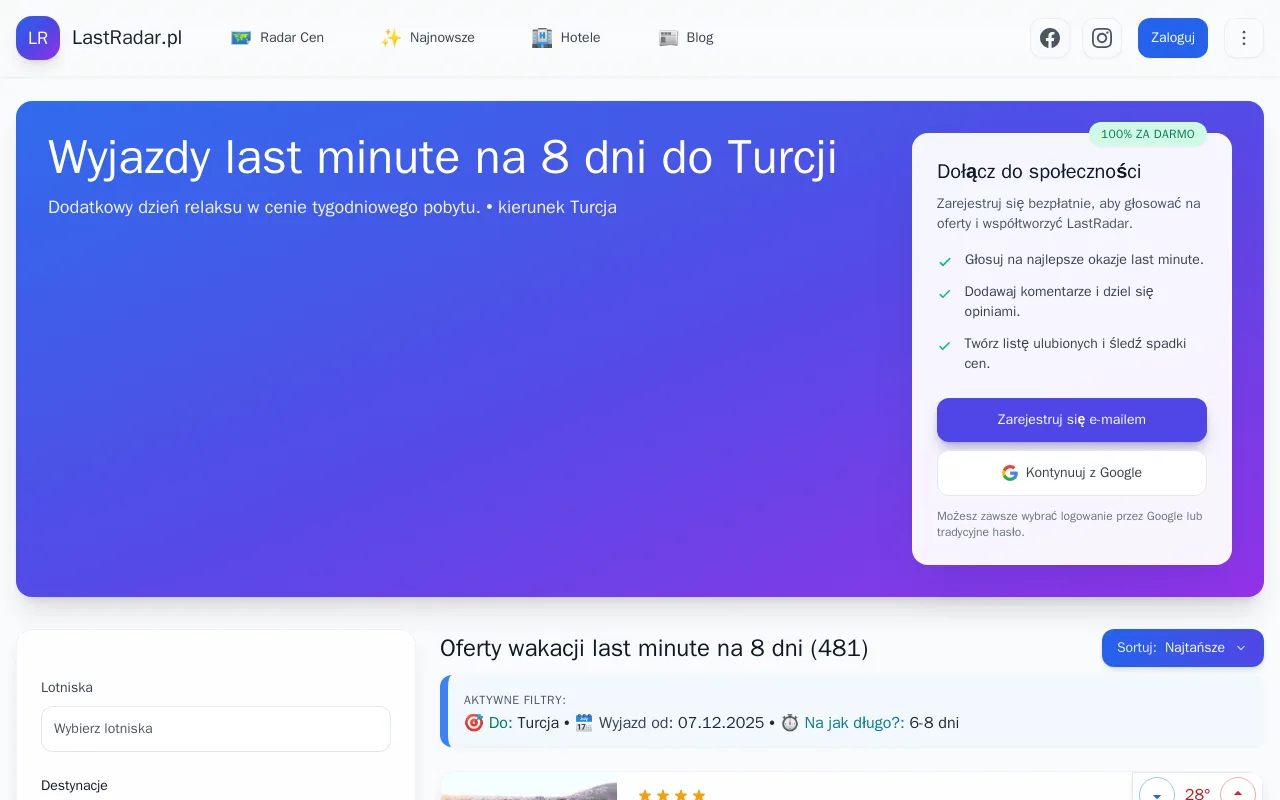1280x800 pixels.
Task: Click the Google logo in Kontynuuj button
Action: pos(1010,473)
